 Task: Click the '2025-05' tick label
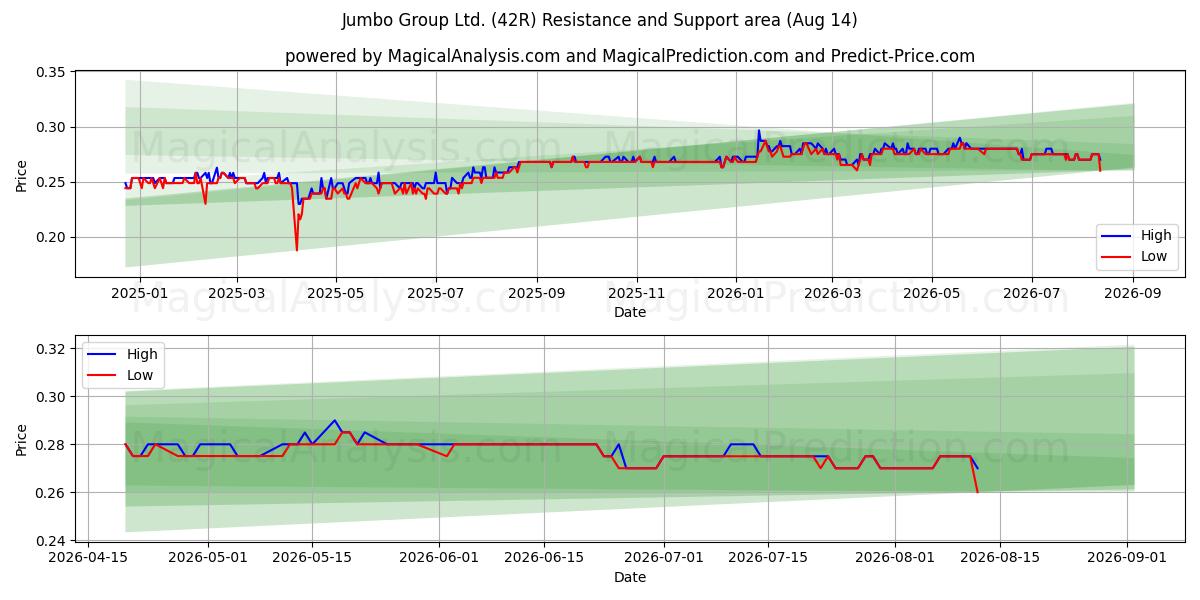[x=335, y=293]
